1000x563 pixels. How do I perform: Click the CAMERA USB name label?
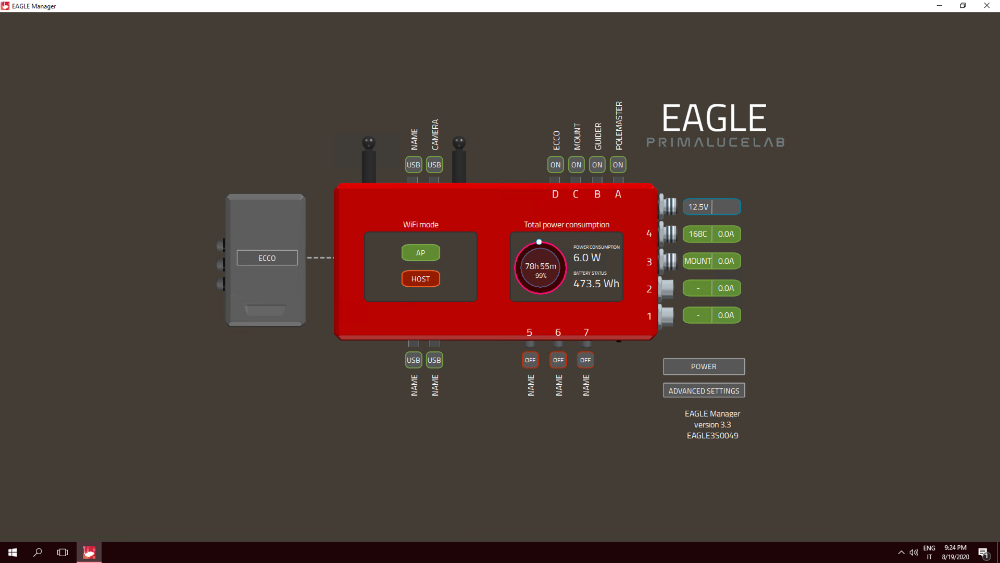click(435, 135)
